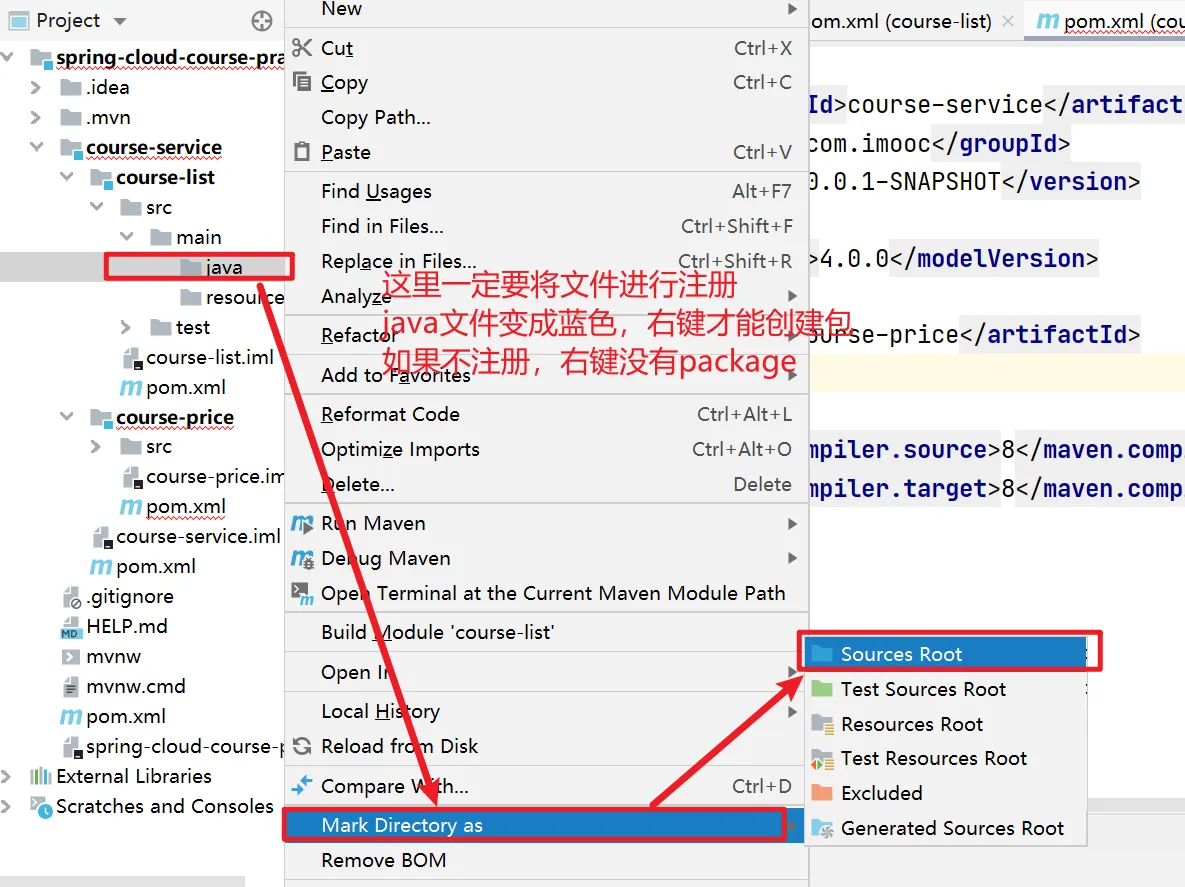The image size is (1185, 887).
Task: Click the HELP.md markdown file icon
Action: [x=70, y=627]
